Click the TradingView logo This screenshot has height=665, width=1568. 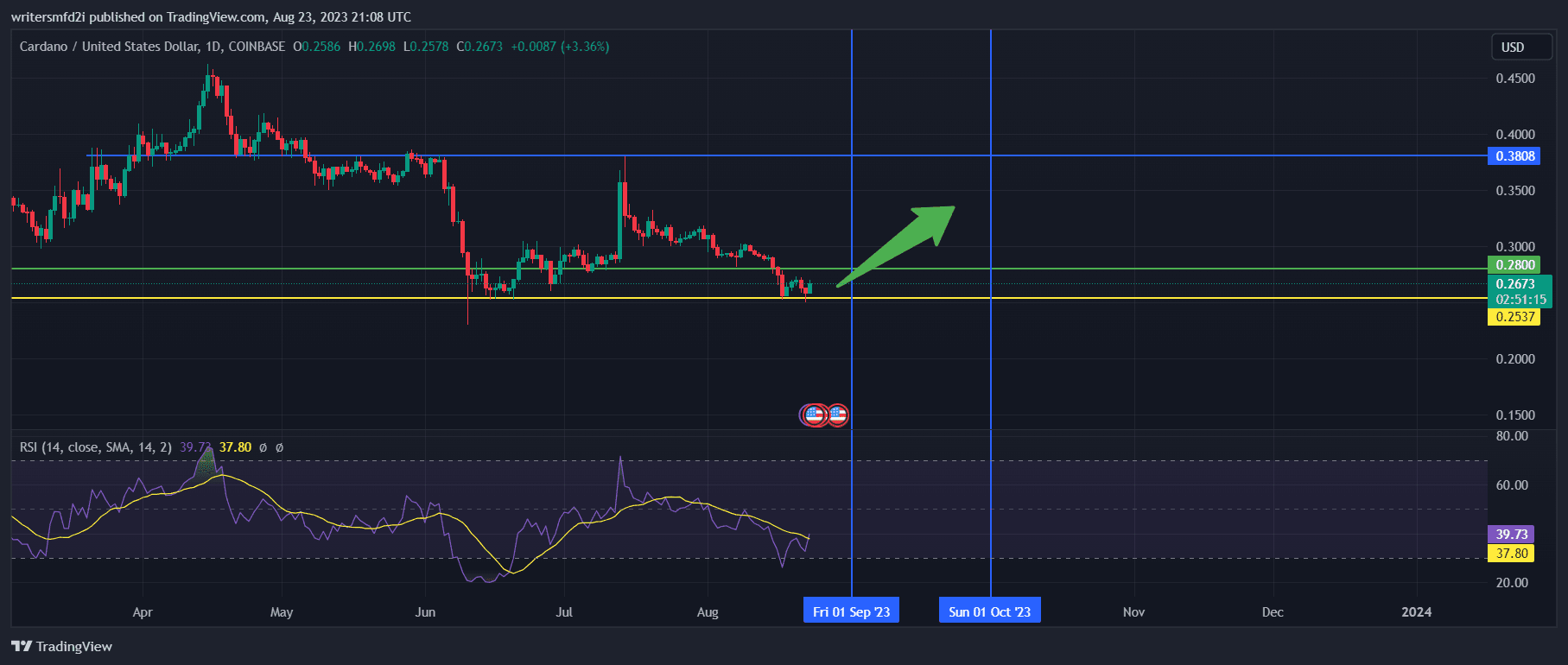click(x=61, y=646)
